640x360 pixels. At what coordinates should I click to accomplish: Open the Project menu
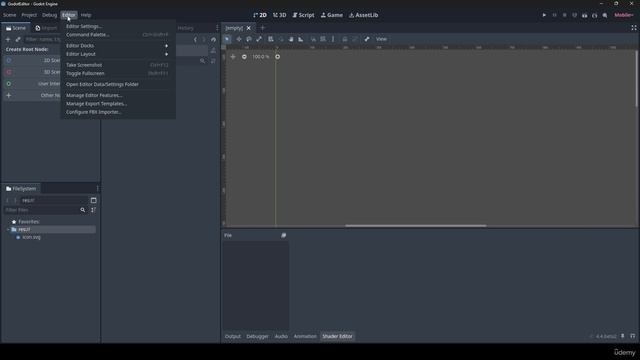29,15
